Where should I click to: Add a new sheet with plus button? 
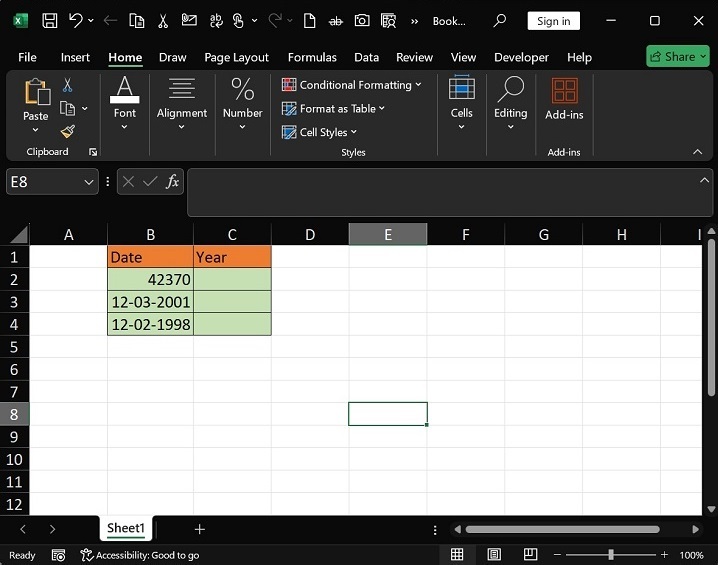(199, 529)
